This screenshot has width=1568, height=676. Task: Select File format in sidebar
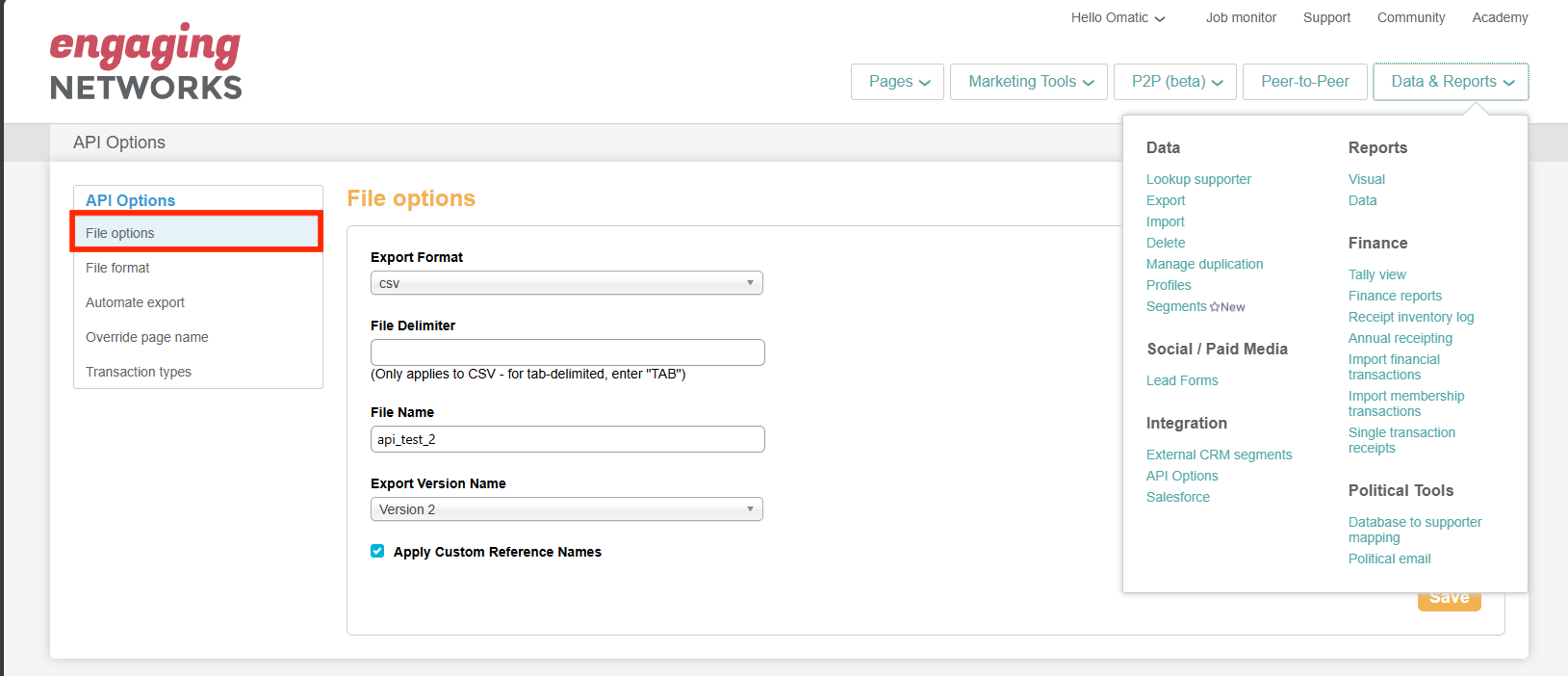(117, 268)
